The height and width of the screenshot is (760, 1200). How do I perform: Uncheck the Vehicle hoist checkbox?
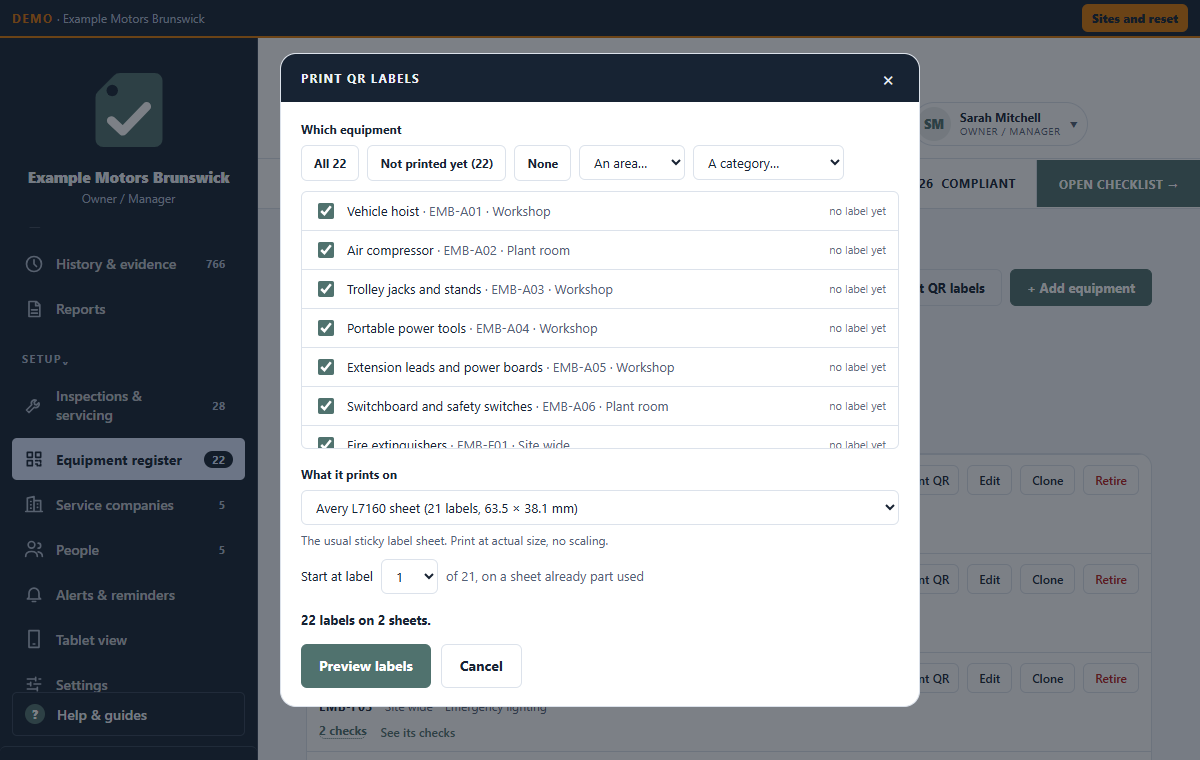[326, 211]
